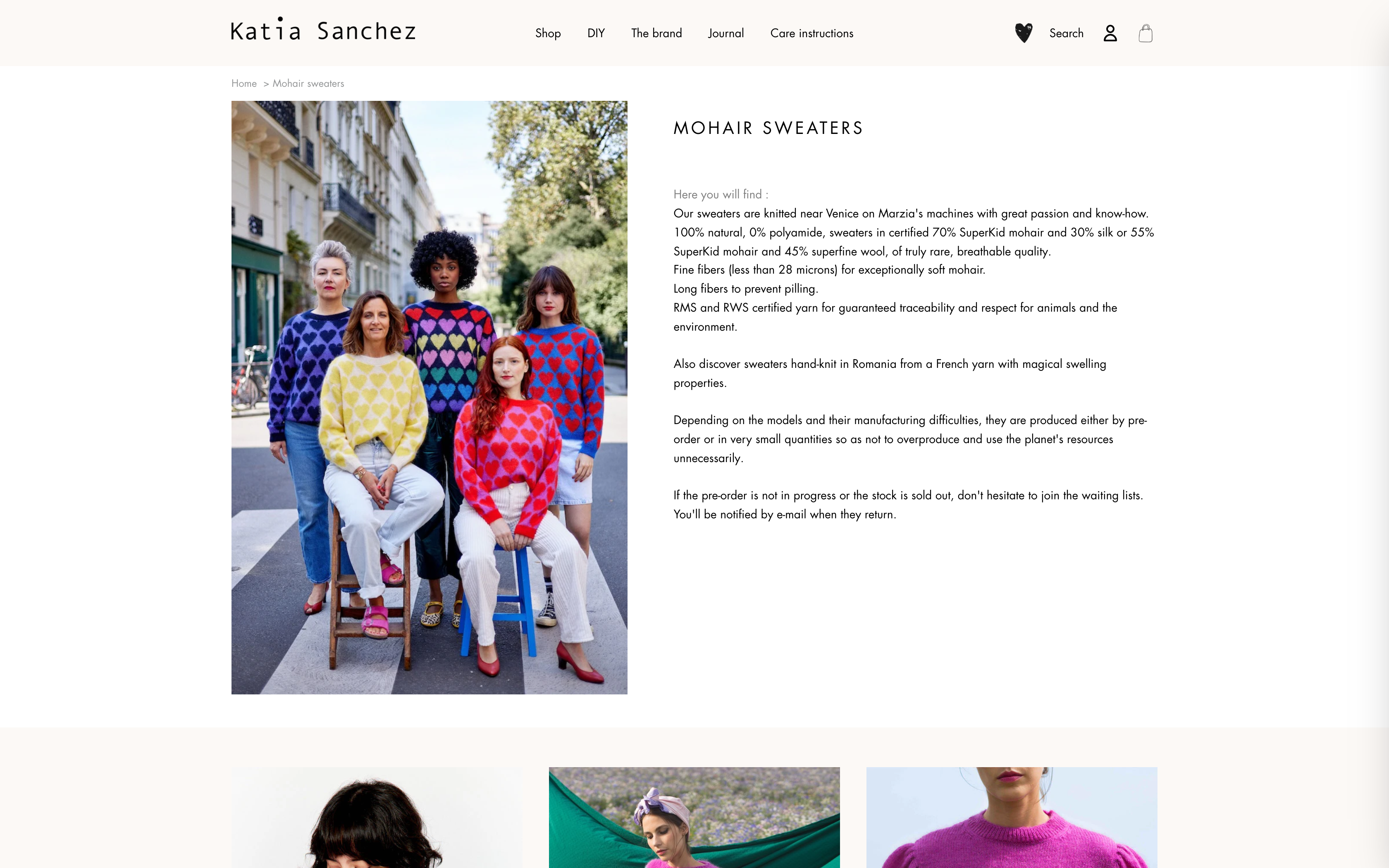
Task: Open the user account icon
Action: (x=1110, y=33)
